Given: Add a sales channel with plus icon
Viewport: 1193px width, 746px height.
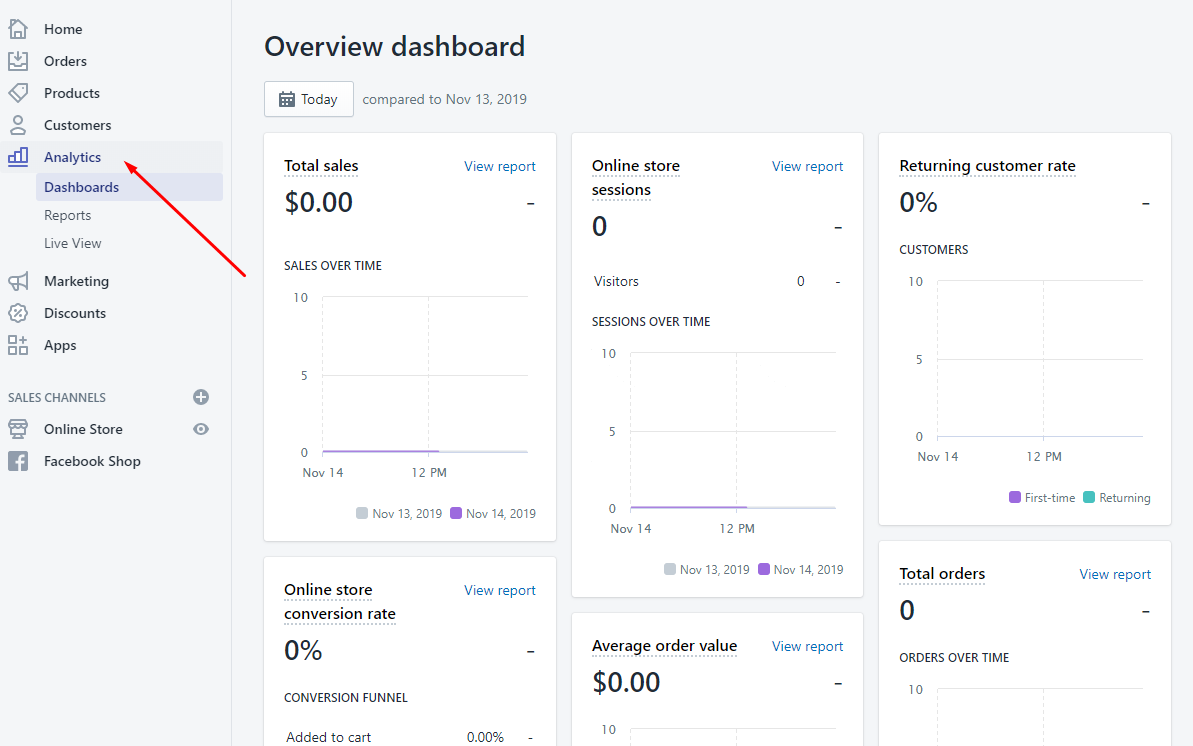Looking at the screenshot, I should (201, 397).
